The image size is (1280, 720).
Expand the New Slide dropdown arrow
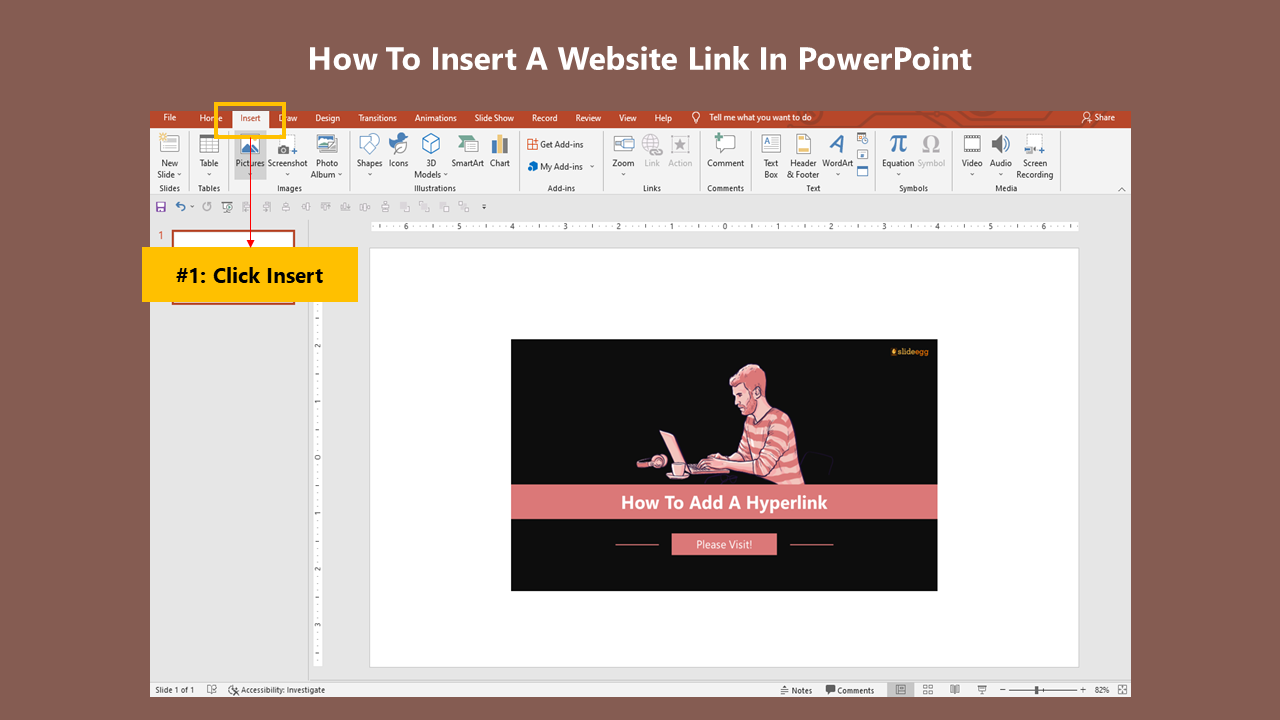[180, 175]
